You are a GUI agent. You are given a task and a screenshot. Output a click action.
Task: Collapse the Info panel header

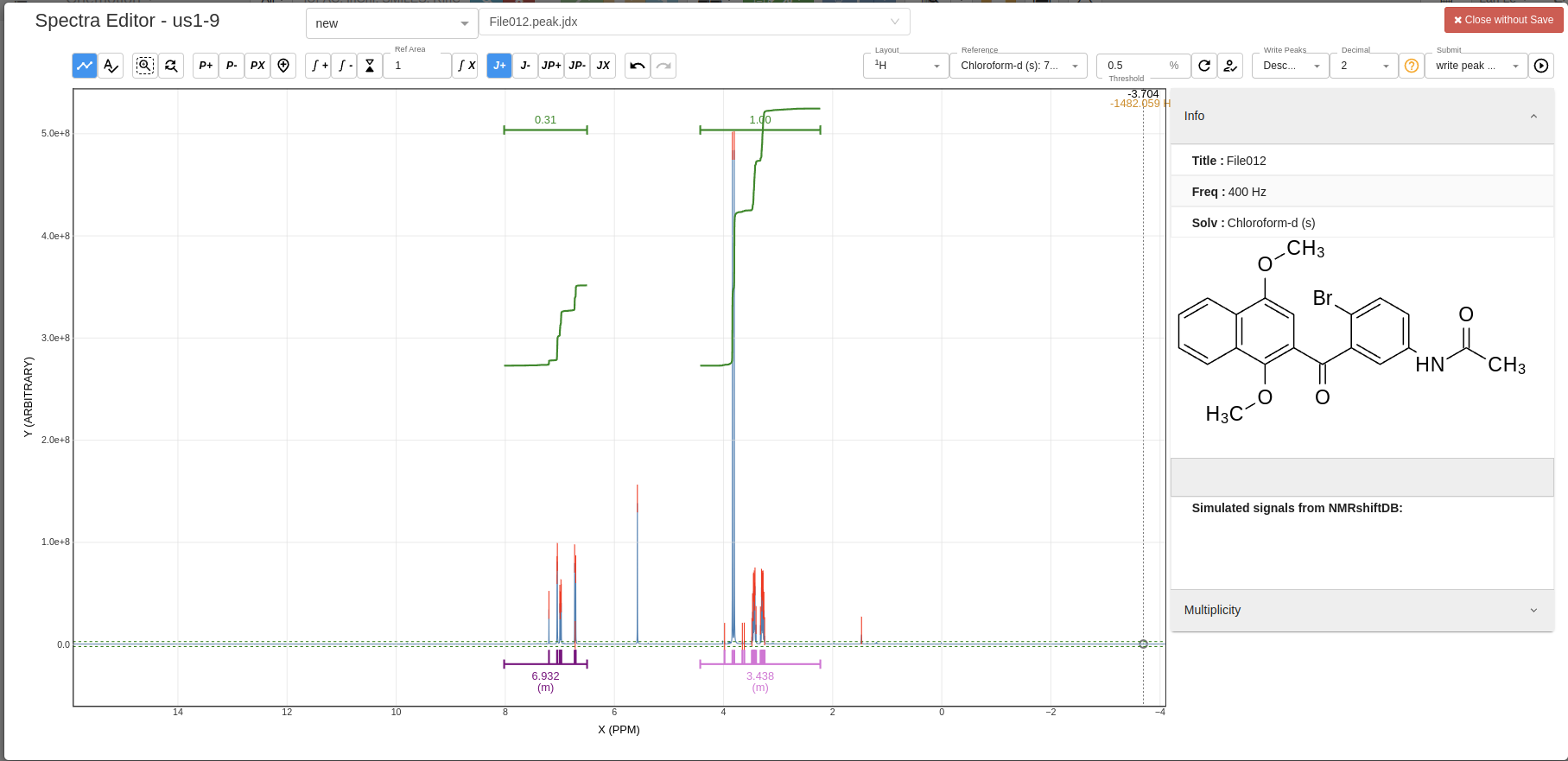click(1362, 116)
